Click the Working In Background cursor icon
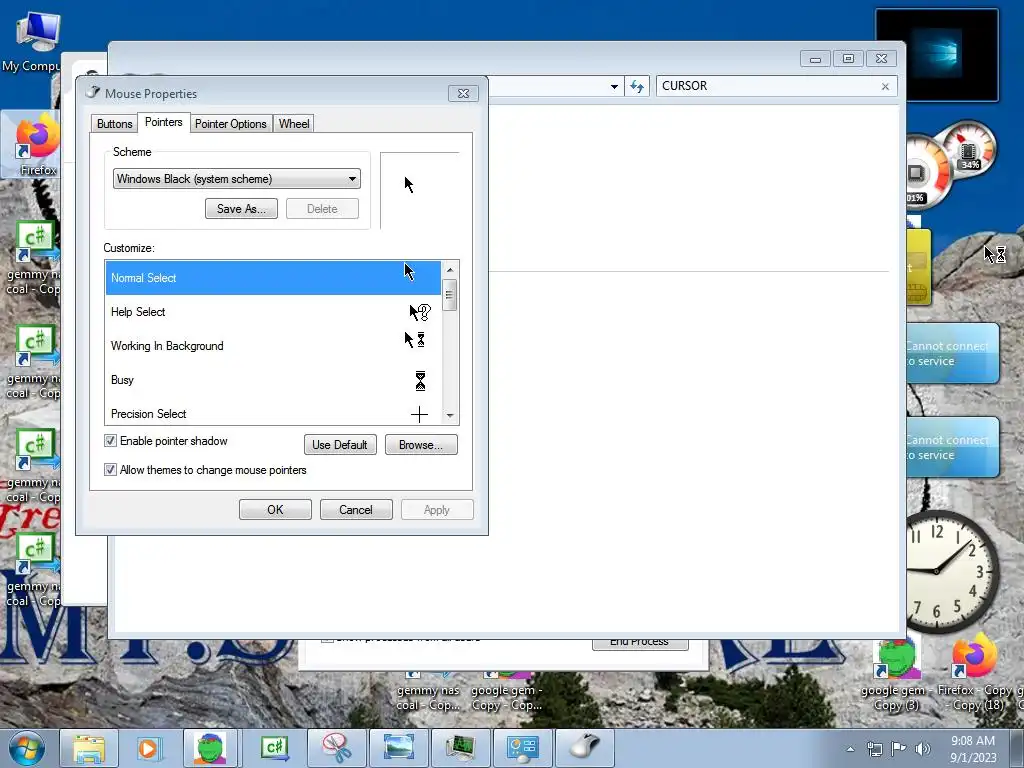Viewport: 1024px width, 768px height. 415,340
